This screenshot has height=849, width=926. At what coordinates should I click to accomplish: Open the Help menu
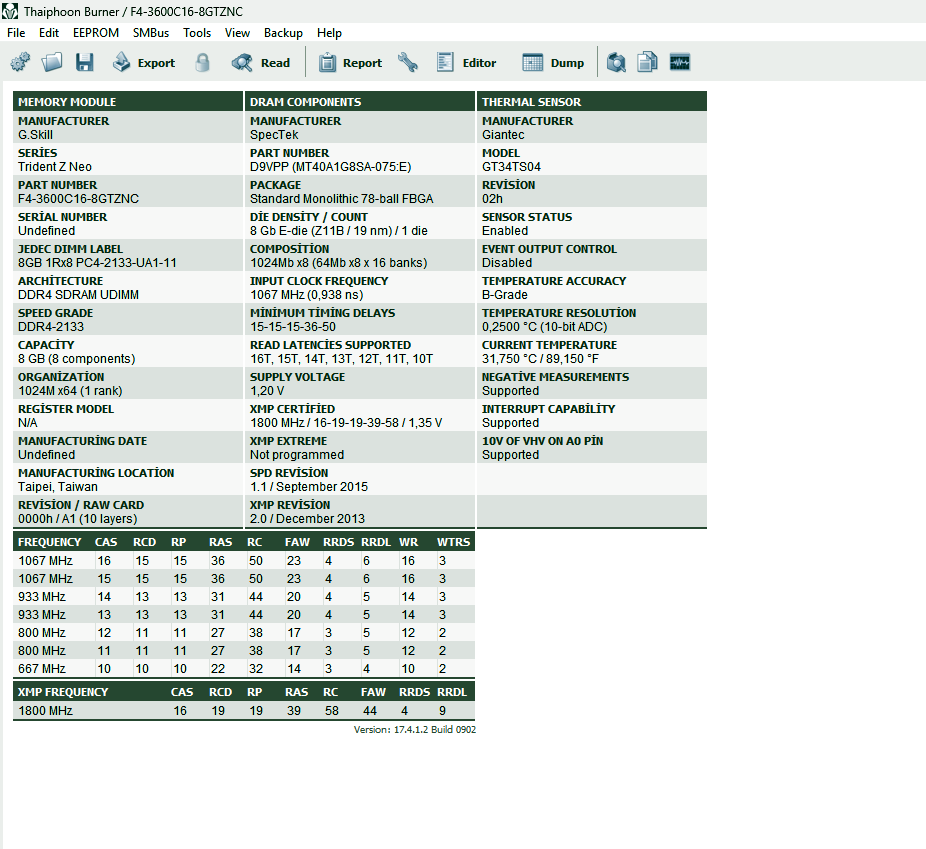click(329, 33)
